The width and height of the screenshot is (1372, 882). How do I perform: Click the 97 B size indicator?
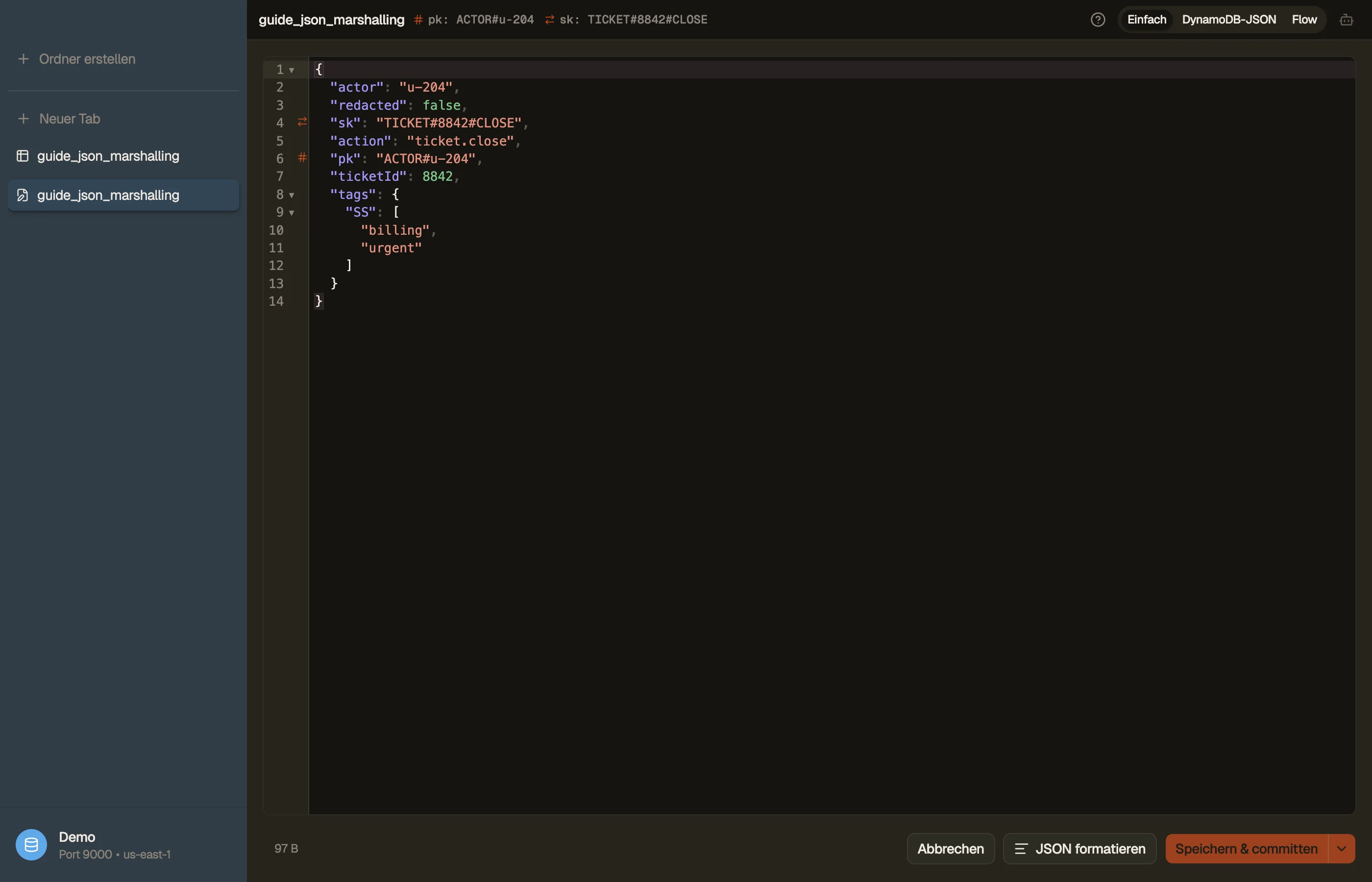coord(286,848)
